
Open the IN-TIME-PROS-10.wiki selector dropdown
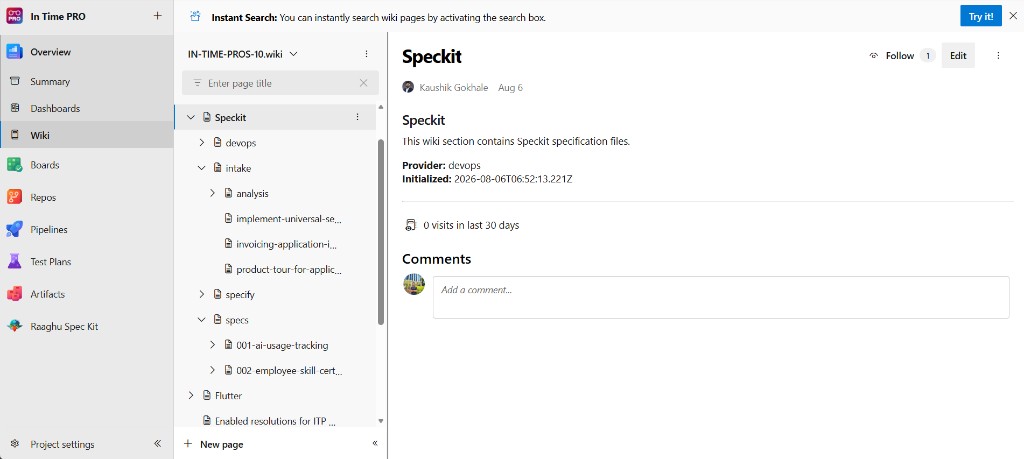click(293, 54)
